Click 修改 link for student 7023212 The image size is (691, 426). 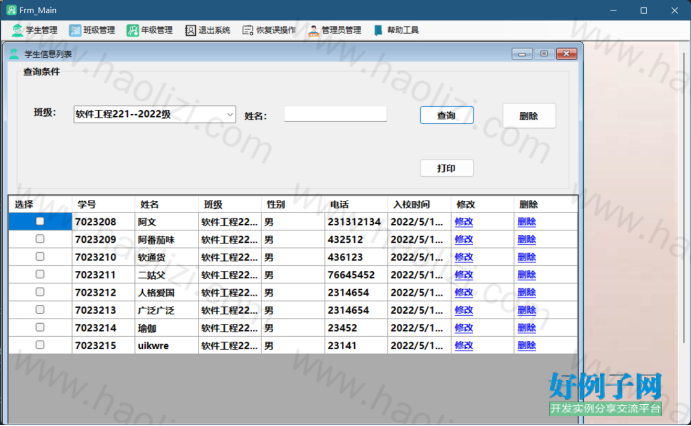point(464,293)
